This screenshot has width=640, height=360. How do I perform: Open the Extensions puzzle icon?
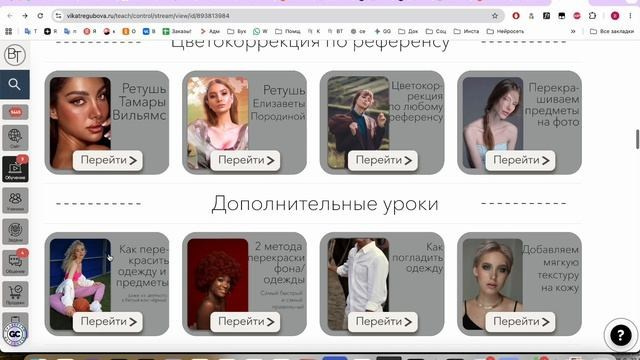(592, 16)
